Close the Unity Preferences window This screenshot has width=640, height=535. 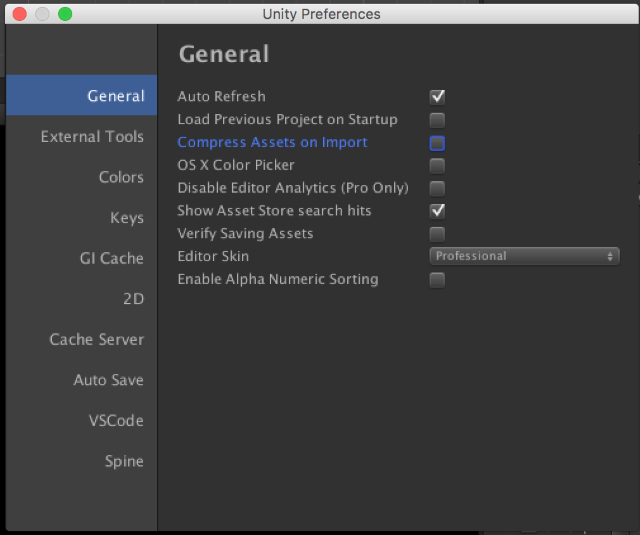pyautogui.click(x=20, y=14)
